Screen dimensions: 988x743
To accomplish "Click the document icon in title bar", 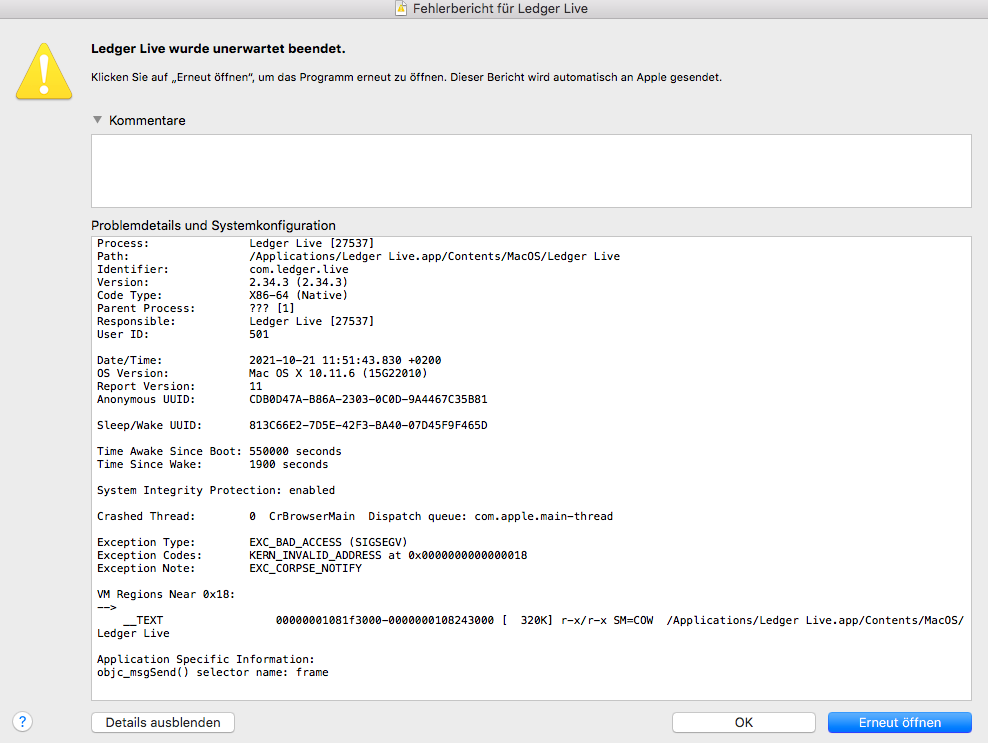I will (400, 9).
